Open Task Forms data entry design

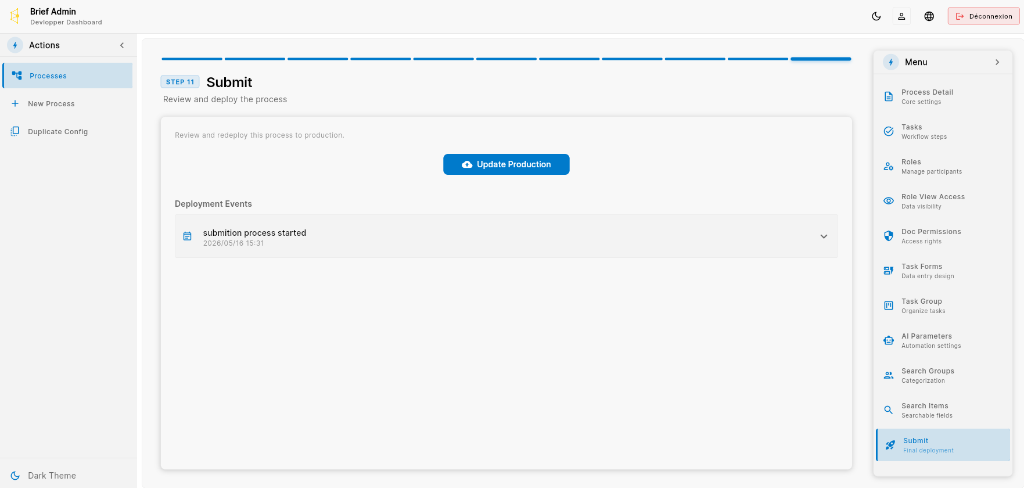[943, 270]
